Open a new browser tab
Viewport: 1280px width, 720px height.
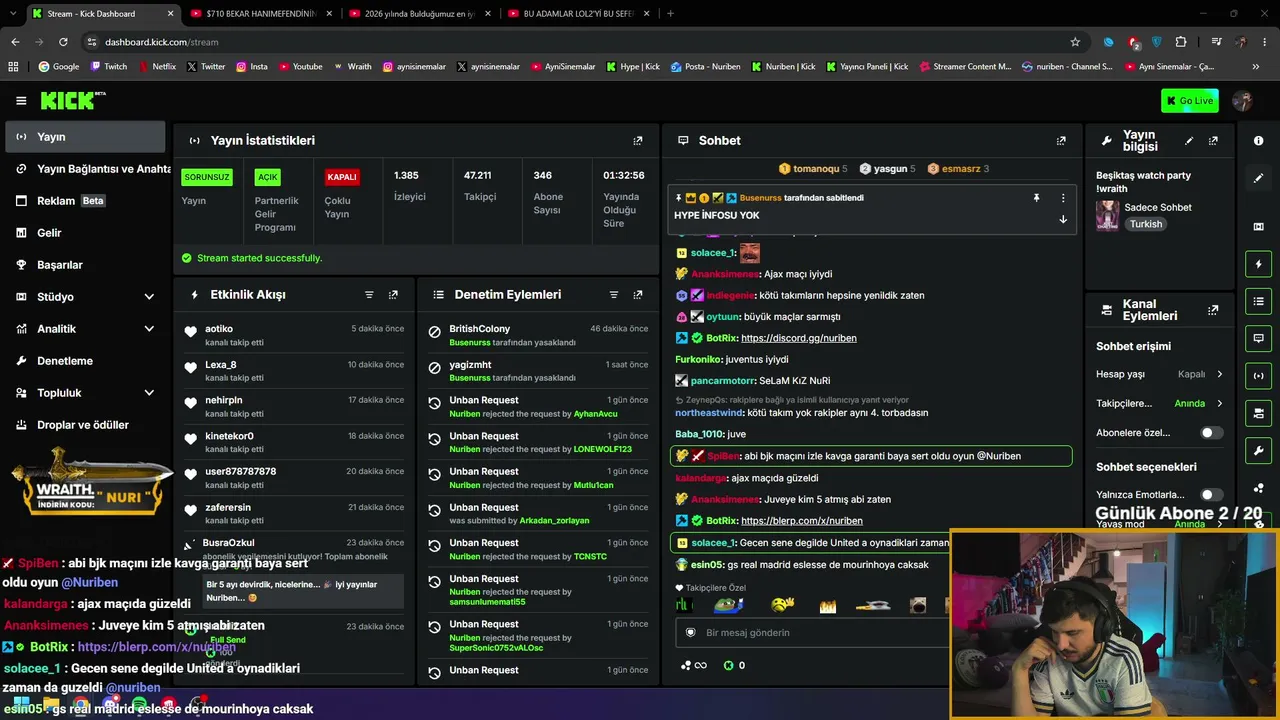(670, 14)
